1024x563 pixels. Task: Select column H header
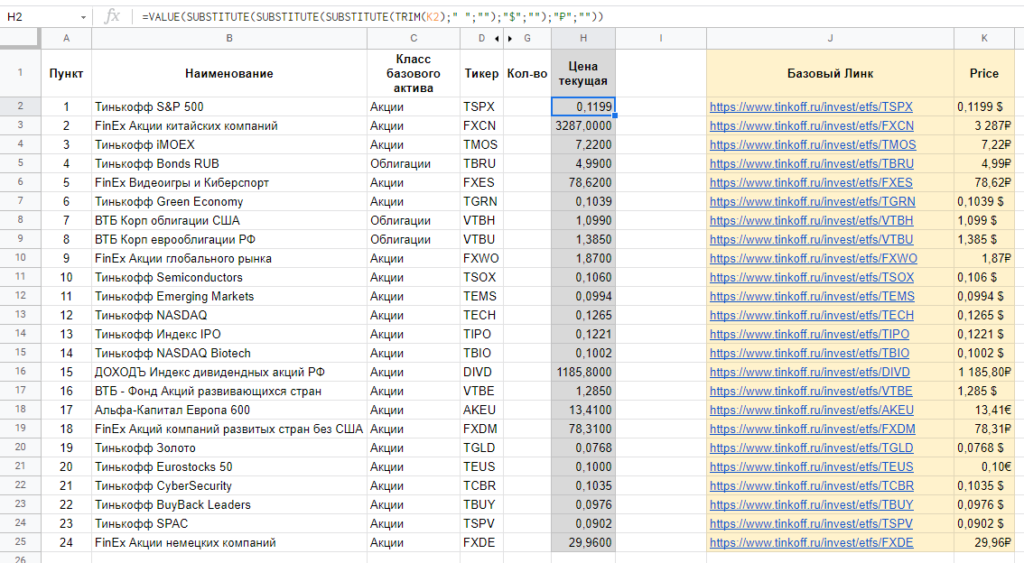583,38
